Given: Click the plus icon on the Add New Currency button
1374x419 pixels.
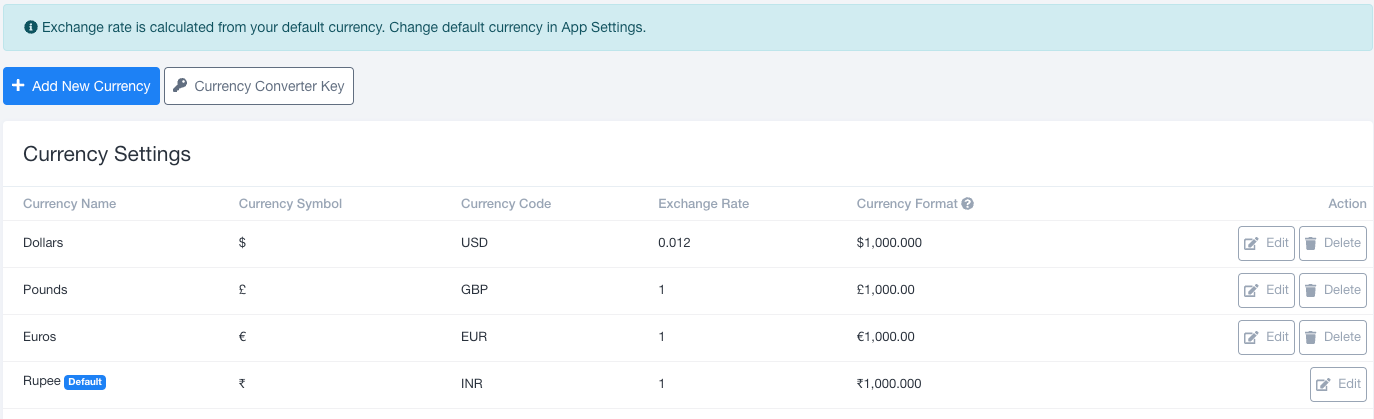Looking at the screenshot, I should [18, 86].
